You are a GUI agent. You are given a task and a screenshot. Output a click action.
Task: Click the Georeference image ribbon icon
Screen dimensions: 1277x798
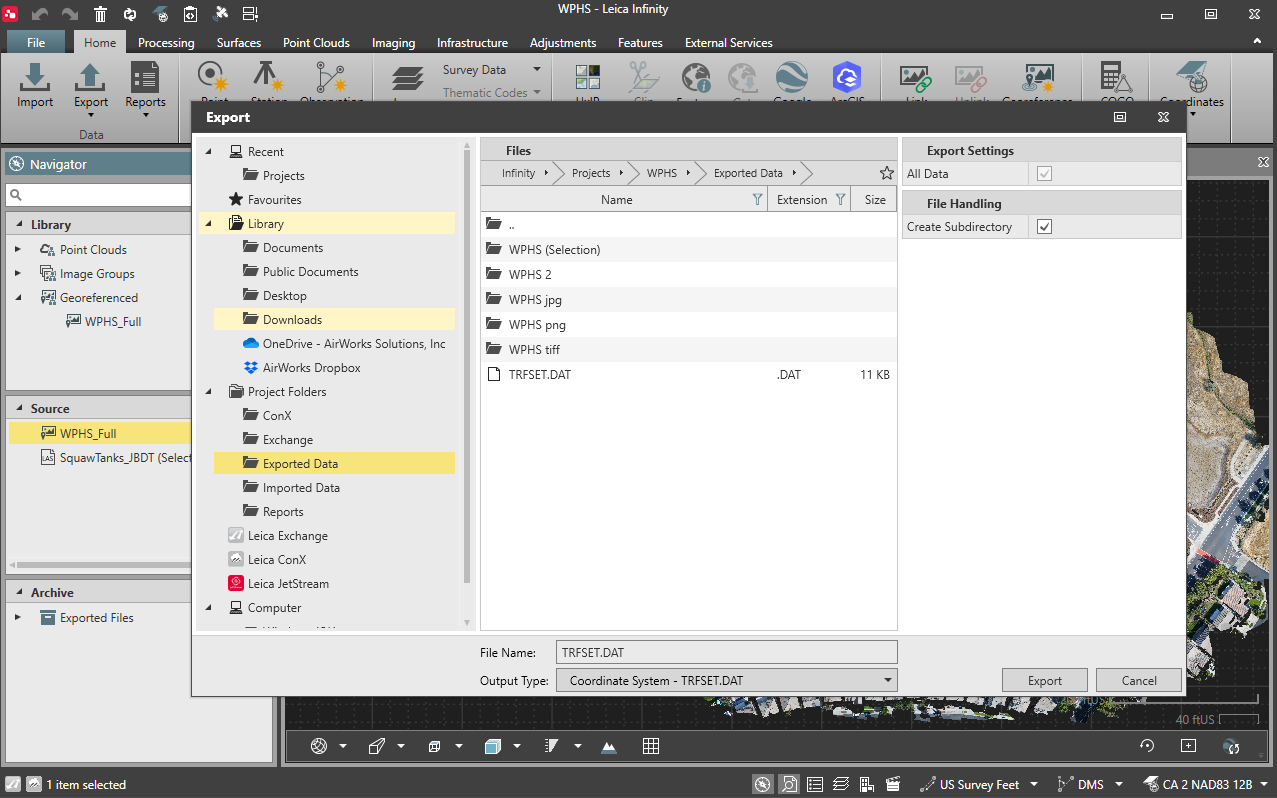(1039, 78)
